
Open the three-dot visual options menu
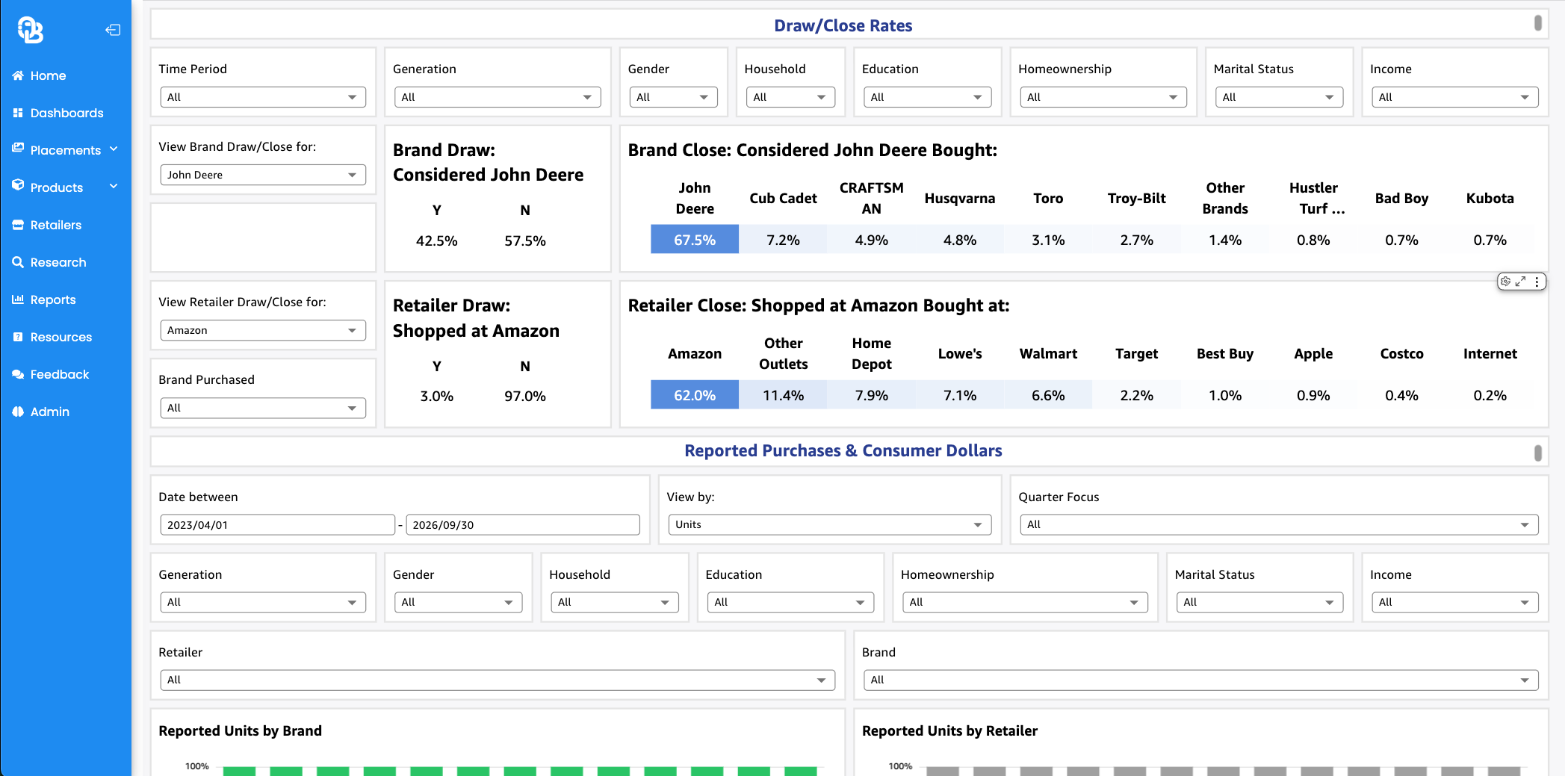[x=1537, y=282]
